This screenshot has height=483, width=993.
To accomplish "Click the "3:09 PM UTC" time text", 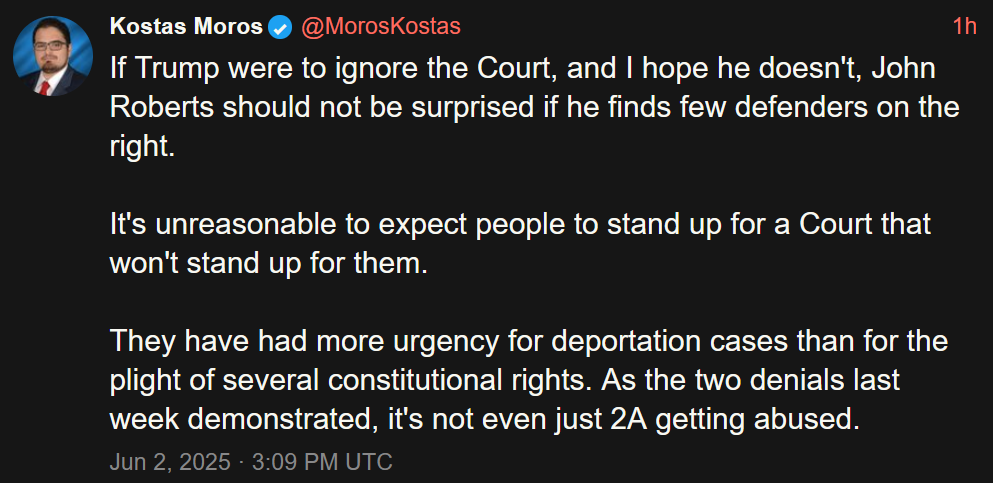I will click(x=322, y=461).
